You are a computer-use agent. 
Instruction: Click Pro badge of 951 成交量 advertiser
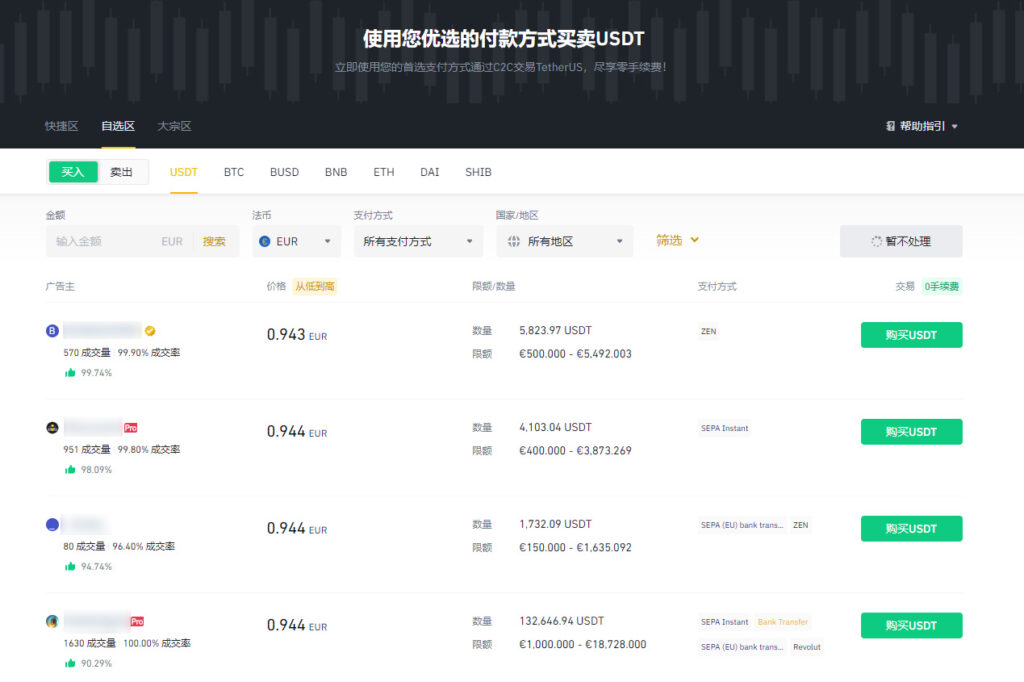(131, 428)
